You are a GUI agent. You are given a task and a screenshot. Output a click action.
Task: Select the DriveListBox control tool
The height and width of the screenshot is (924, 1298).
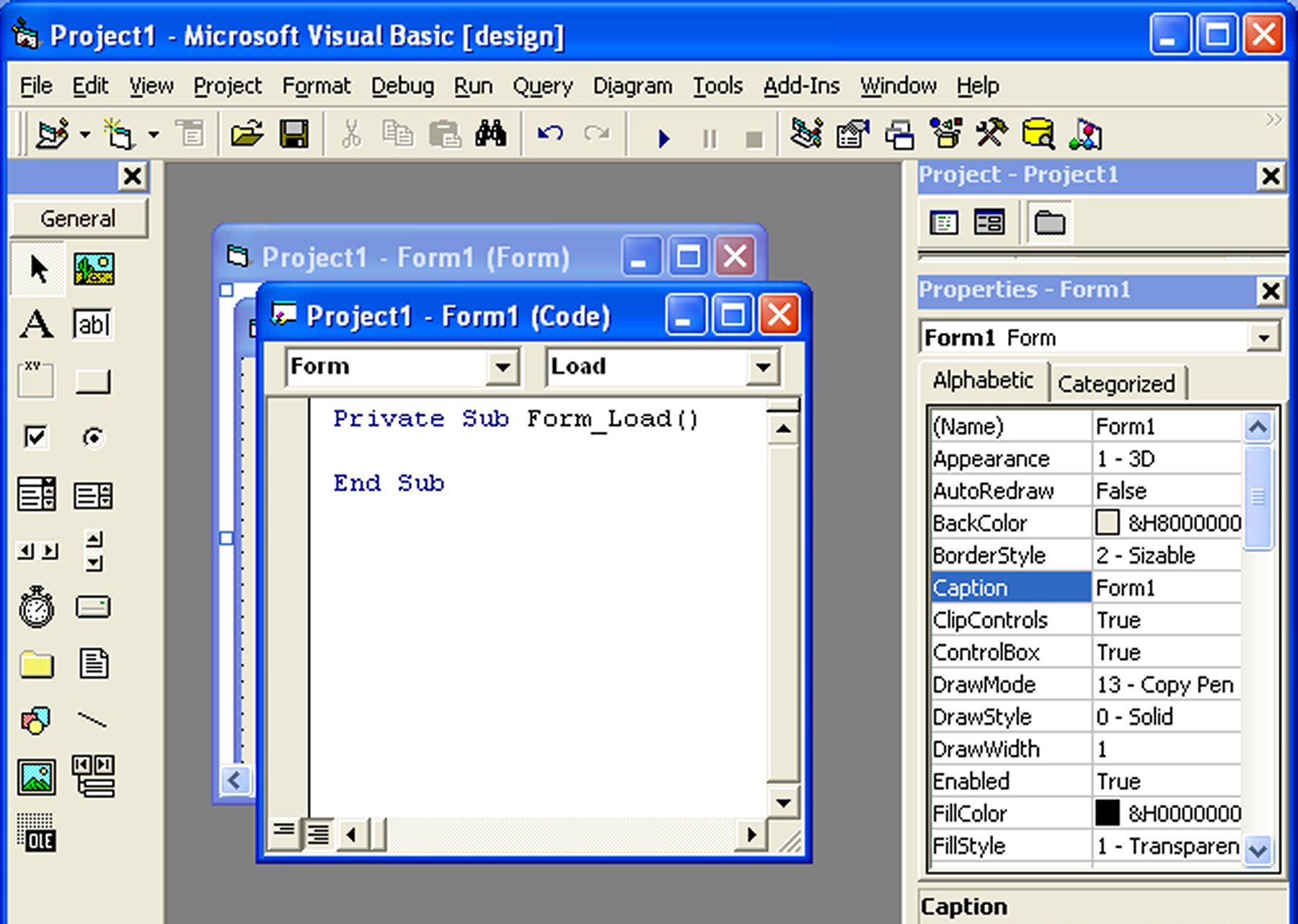(x=93, y=608)
